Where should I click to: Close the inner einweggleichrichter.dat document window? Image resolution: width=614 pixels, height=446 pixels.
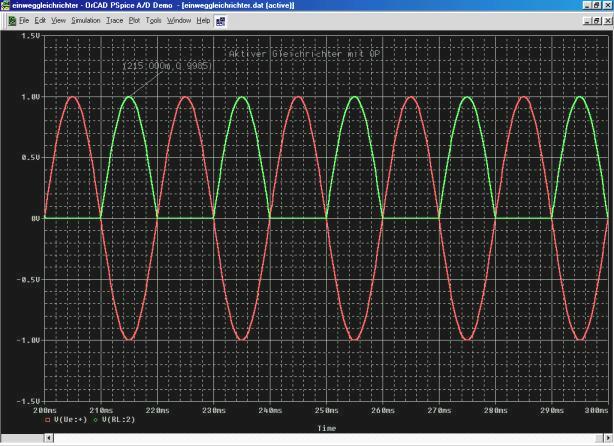click(x=607, y=21)
